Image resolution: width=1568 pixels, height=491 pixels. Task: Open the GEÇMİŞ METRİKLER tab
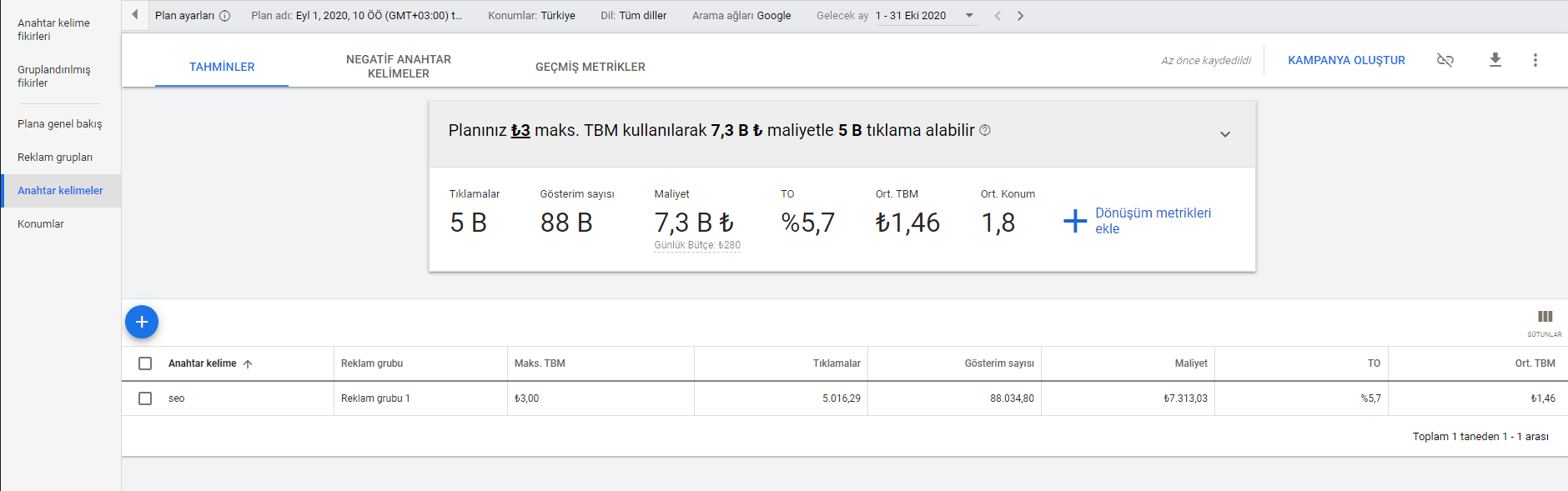click(591, 67)
